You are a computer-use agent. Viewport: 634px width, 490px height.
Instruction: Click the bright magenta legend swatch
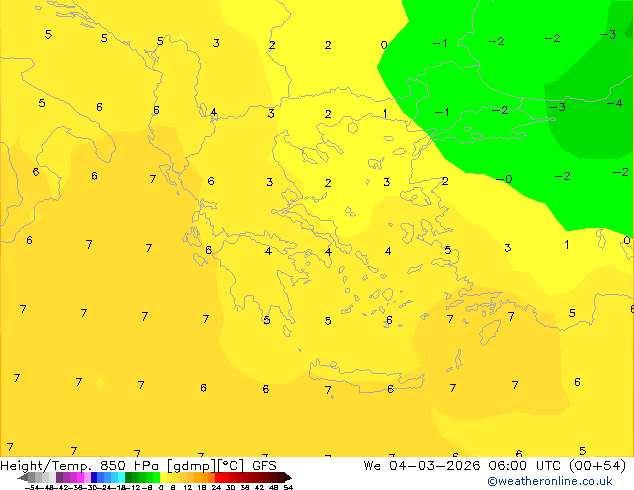tap(80, 477)
